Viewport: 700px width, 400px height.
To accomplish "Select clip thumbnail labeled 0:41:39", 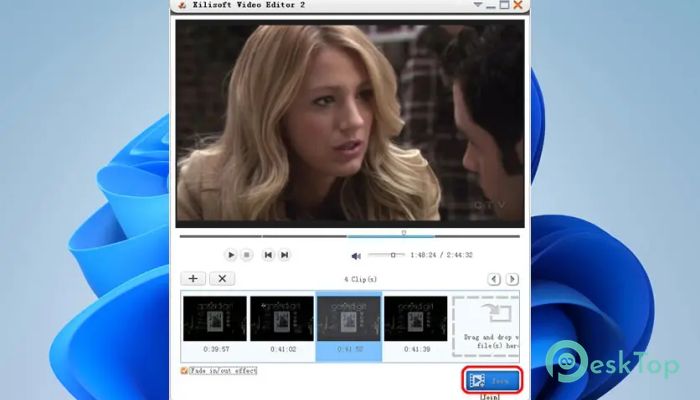I will (416, 319).
